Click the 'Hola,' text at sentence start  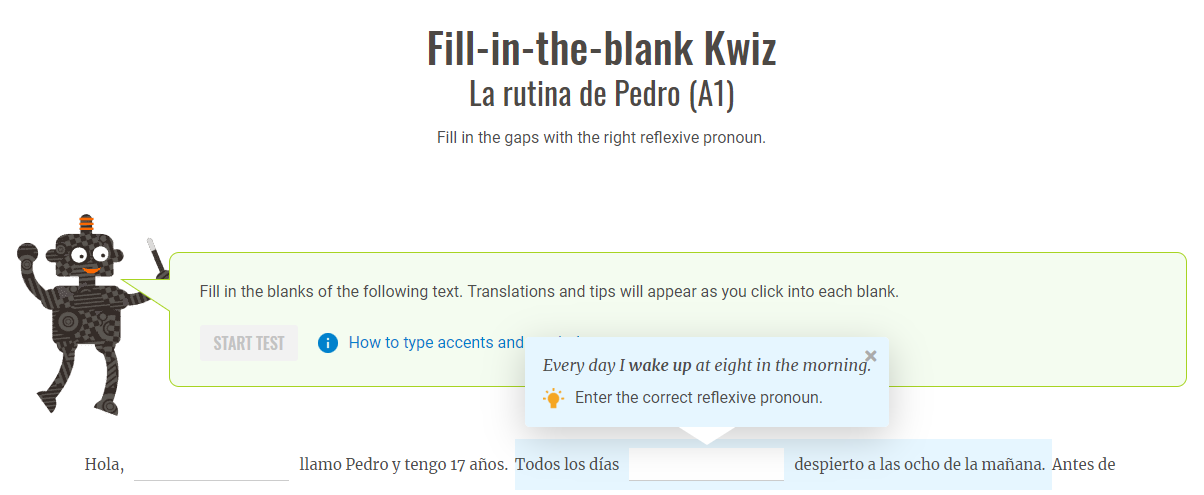pos(104,465)
